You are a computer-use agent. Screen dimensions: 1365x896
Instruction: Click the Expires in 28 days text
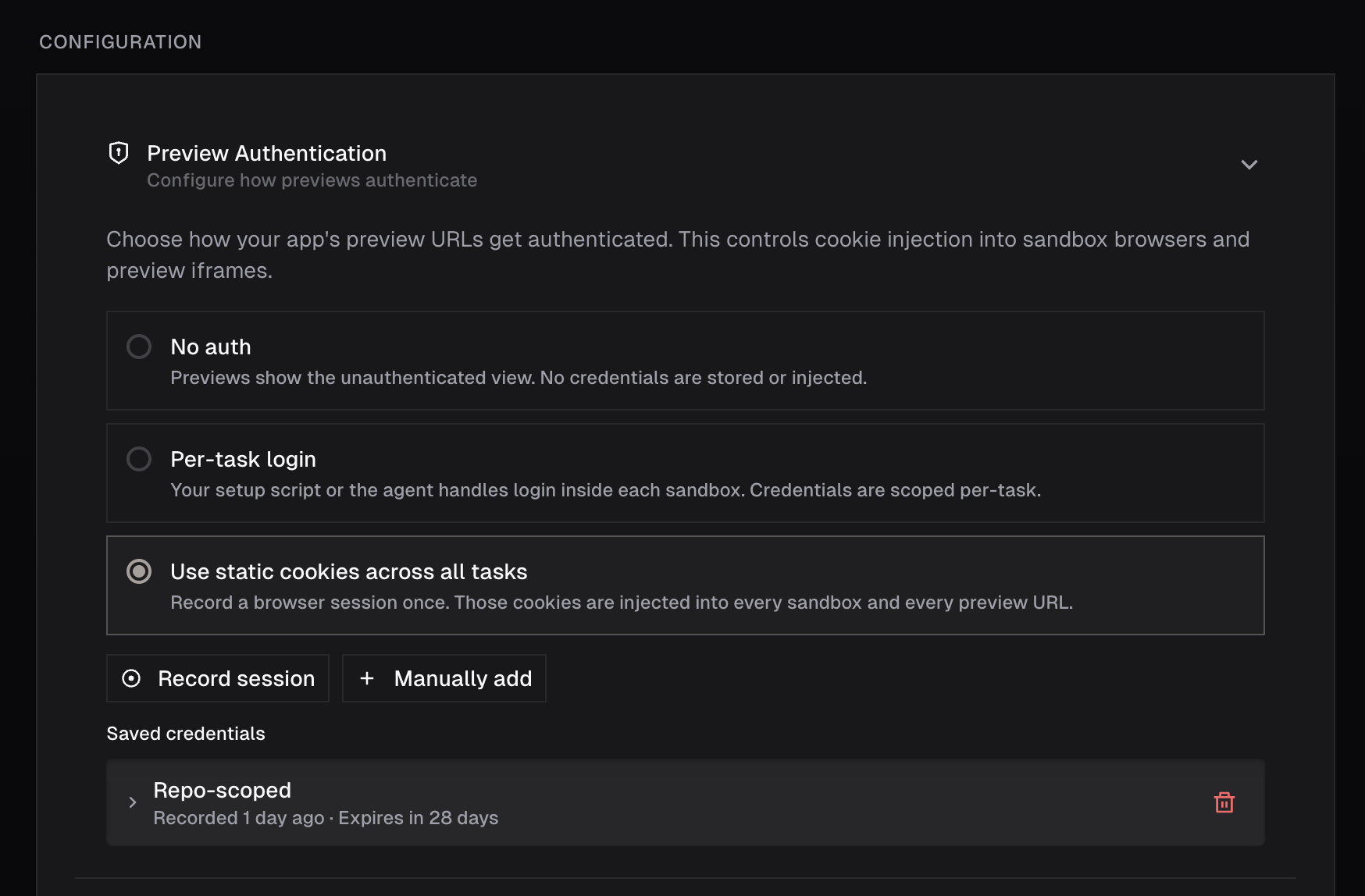tap(418, 818)
